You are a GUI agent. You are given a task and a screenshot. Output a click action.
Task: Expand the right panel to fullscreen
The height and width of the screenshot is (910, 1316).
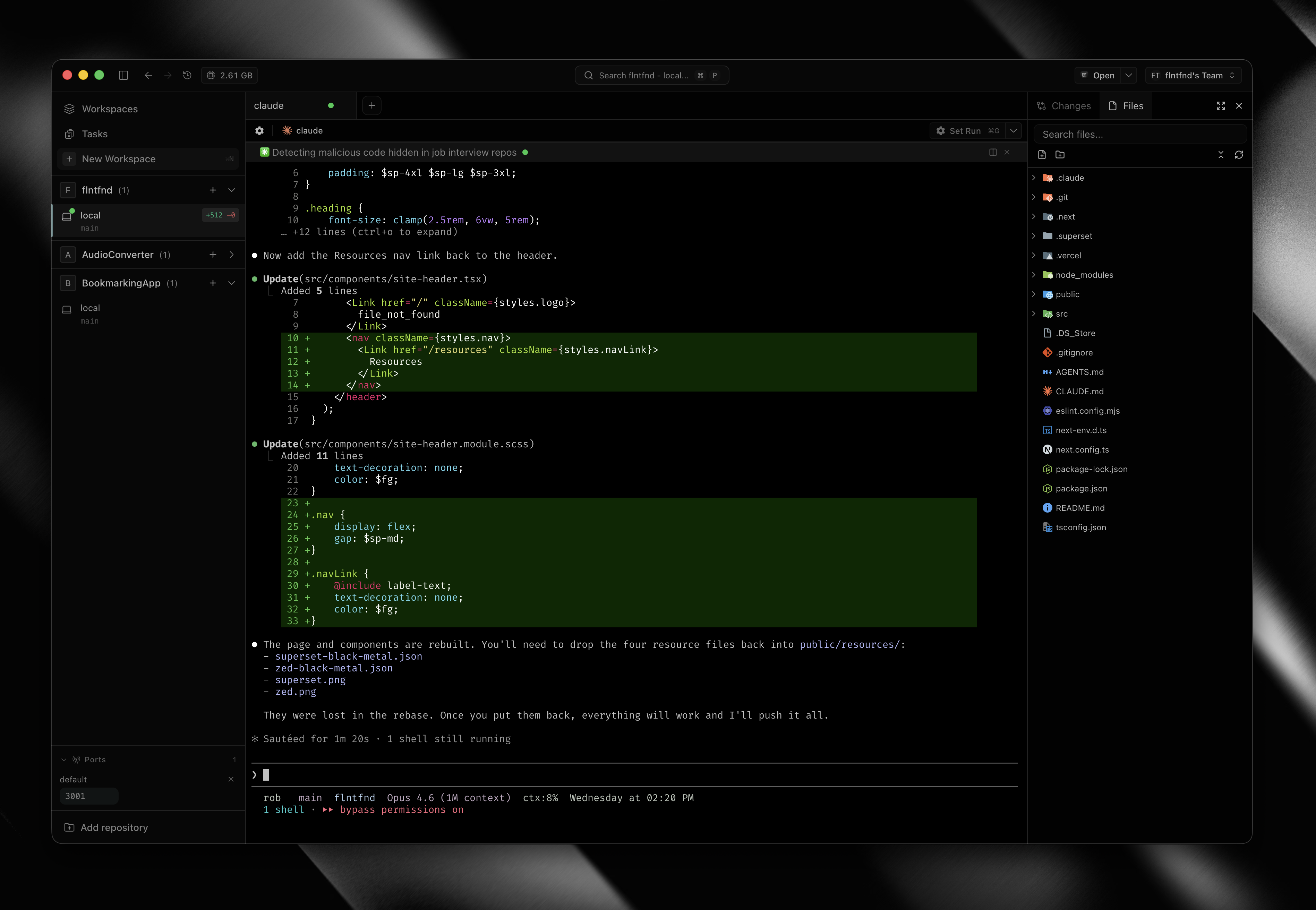1221,106
